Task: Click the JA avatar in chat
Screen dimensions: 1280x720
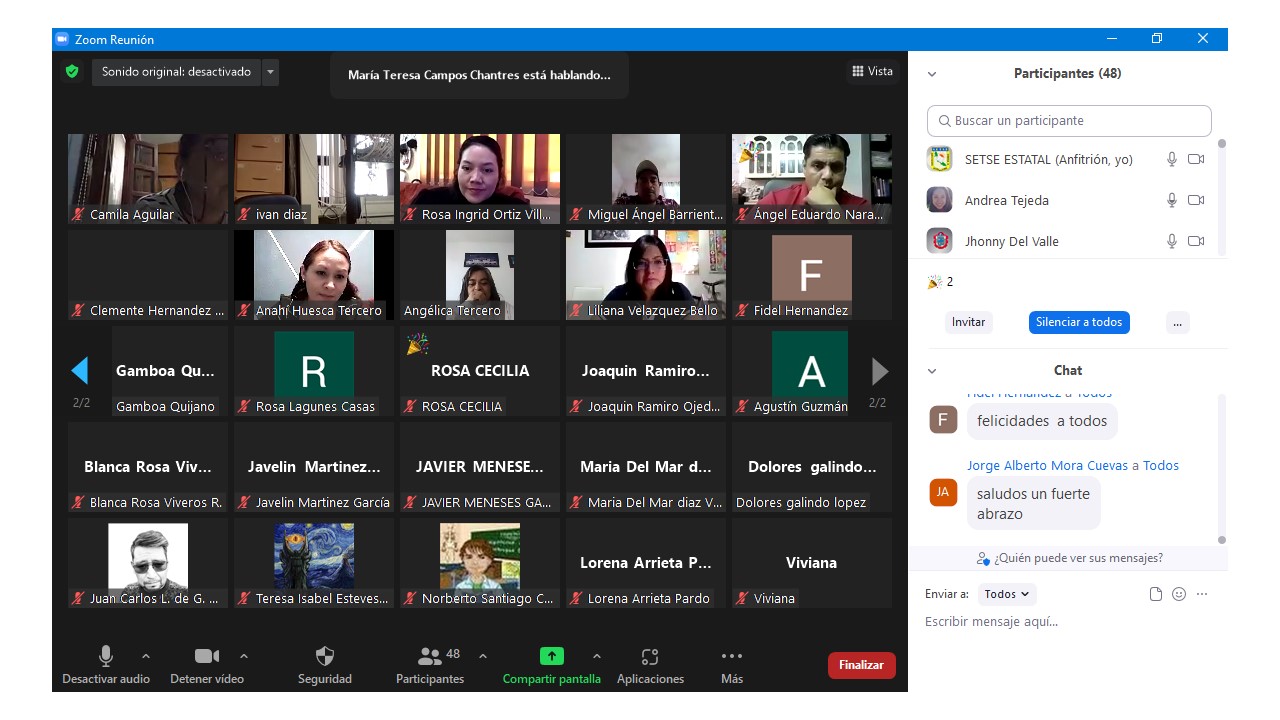Action: click(943, 492)
